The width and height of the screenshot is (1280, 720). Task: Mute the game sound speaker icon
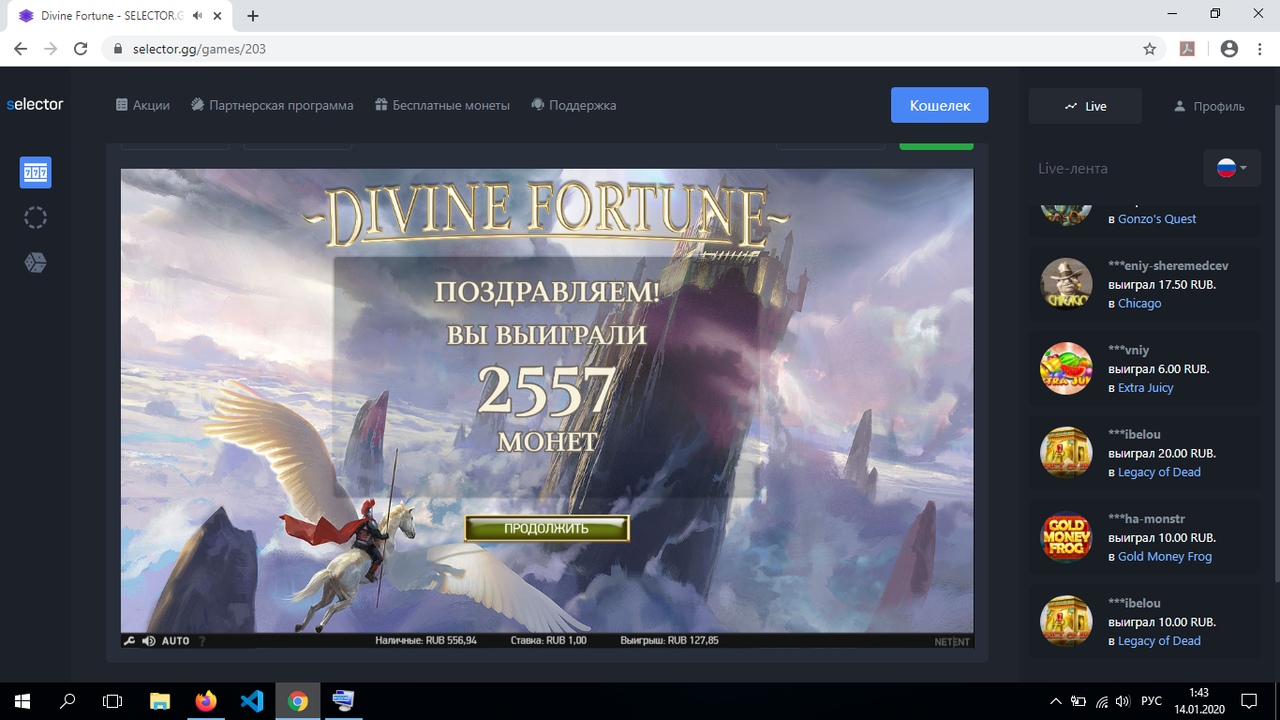pos(148,641)
